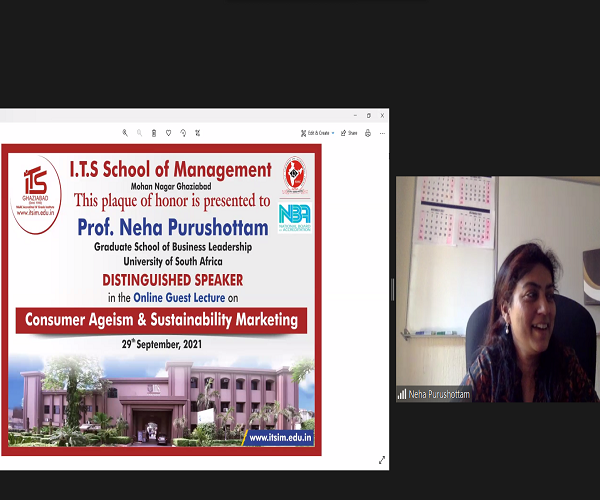Zoom in on the photo

pyautogui.click(x=125, y=133)
